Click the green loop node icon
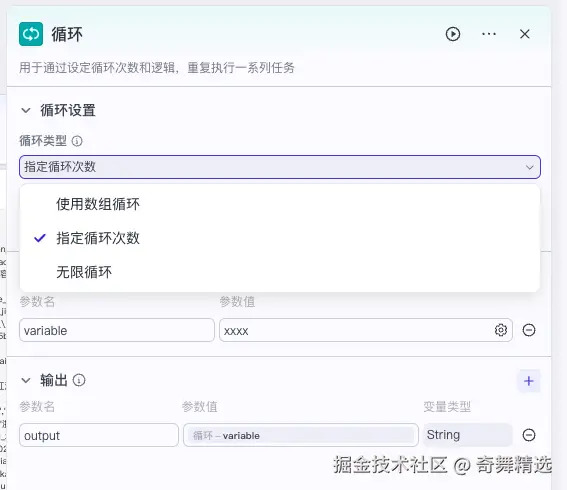 (31, 34)
